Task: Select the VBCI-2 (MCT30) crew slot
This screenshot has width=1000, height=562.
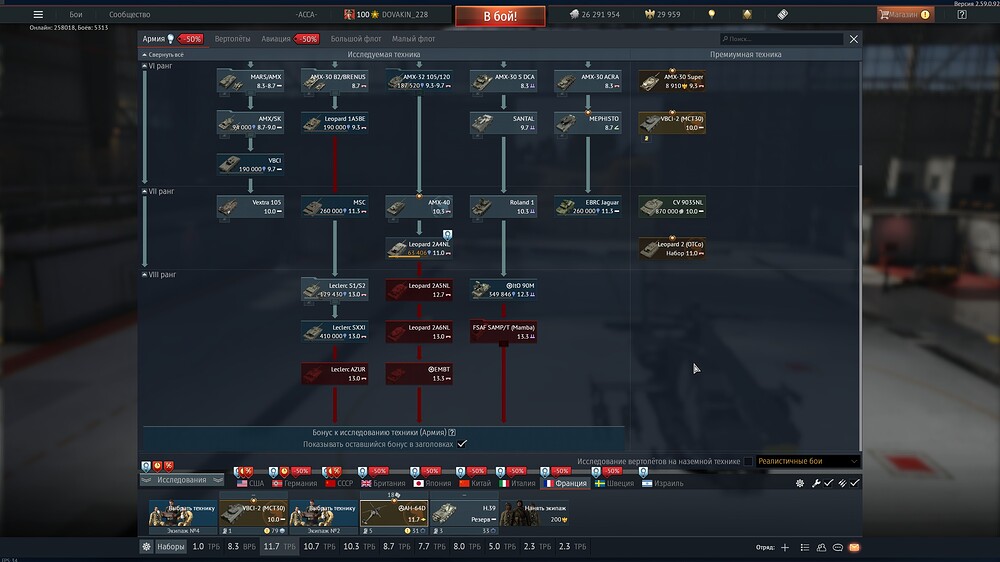Action: pyautogui.click(x=253, y=514)
